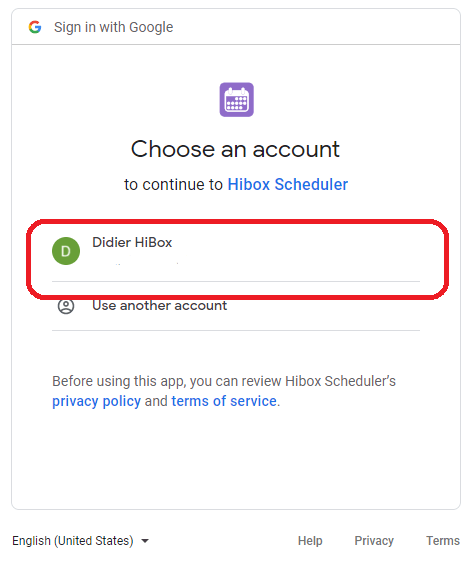This screenshot has width=474, height=561.
Task: Choose the Didier HiBox account name
Action: (x=132, y=243)
